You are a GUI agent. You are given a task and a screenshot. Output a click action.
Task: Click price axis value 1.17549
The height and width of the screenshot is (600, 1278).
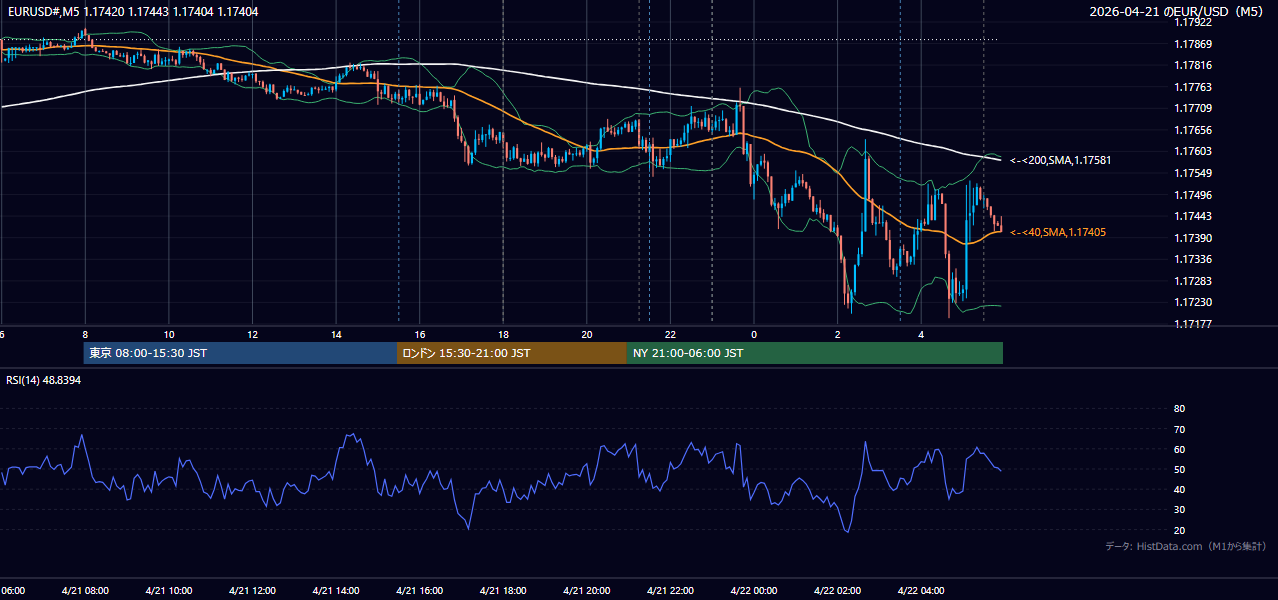tap(1192, 173)
